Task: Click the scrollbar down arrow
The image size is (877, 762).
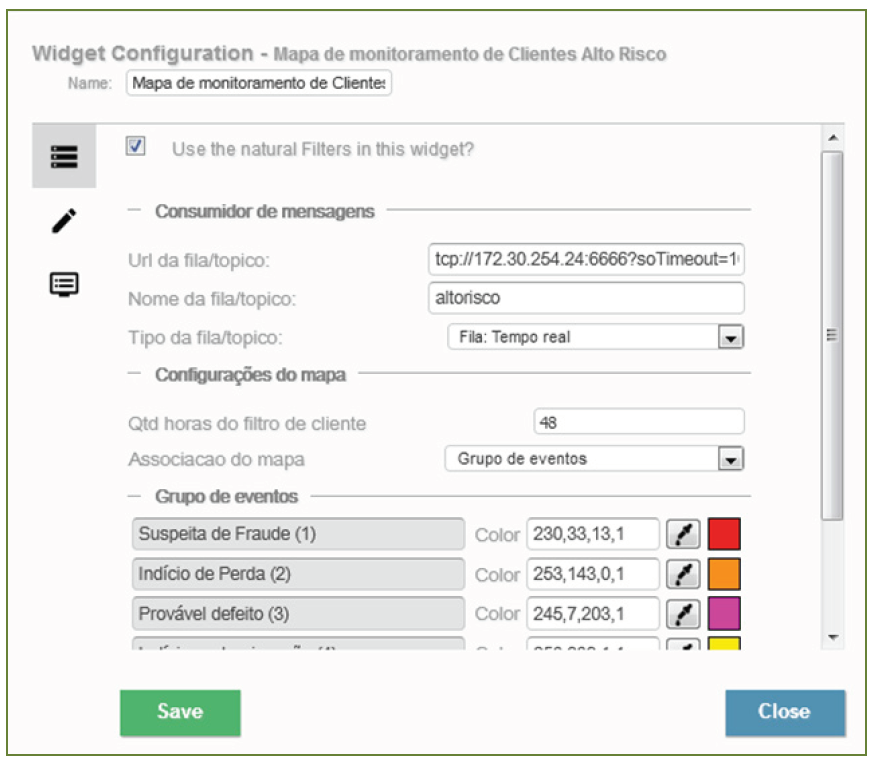Action: point(832,636)
